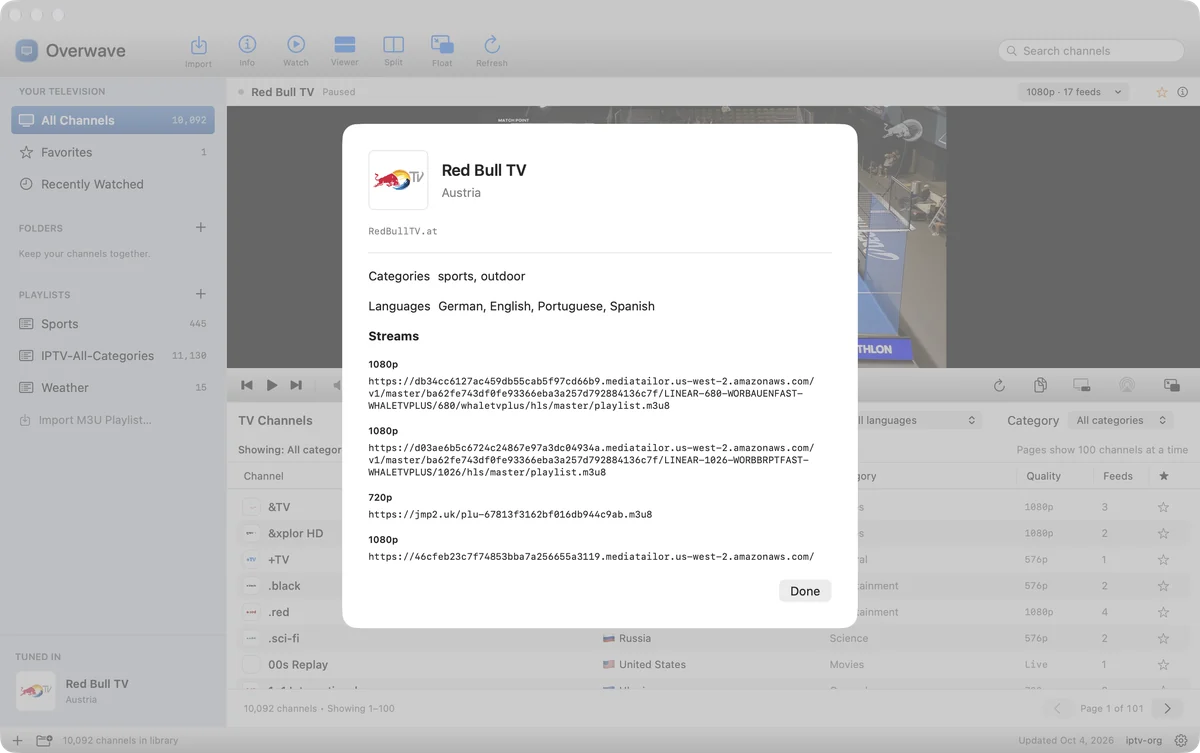1200x753 pixels.
Task: Skip to next channel in player controls
Action: (296, 385)
